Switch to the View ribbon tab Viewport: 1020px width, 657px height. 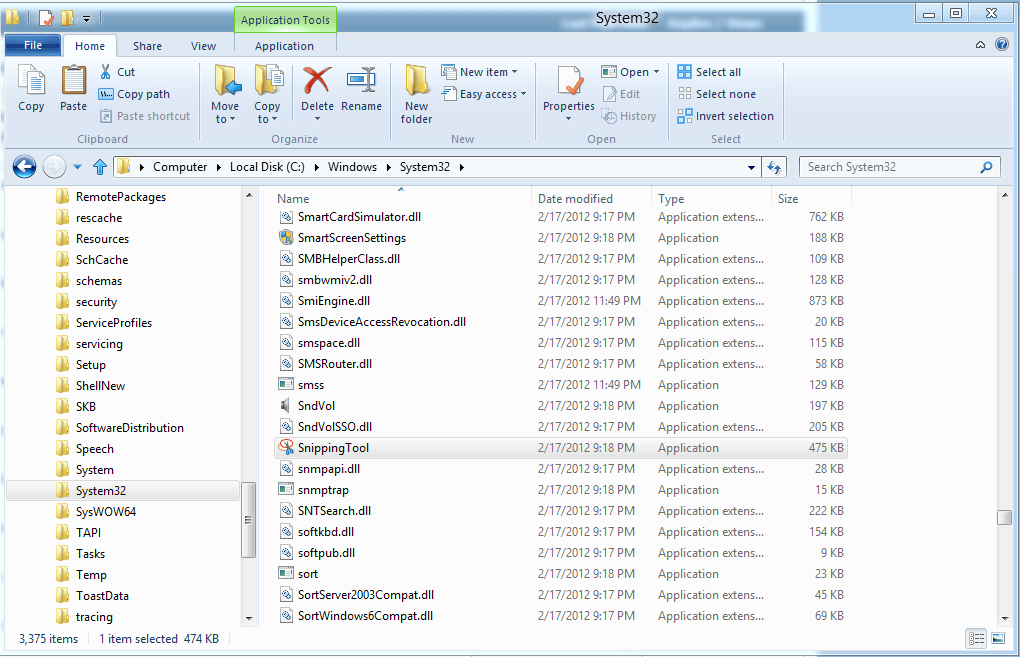point(203,45)
